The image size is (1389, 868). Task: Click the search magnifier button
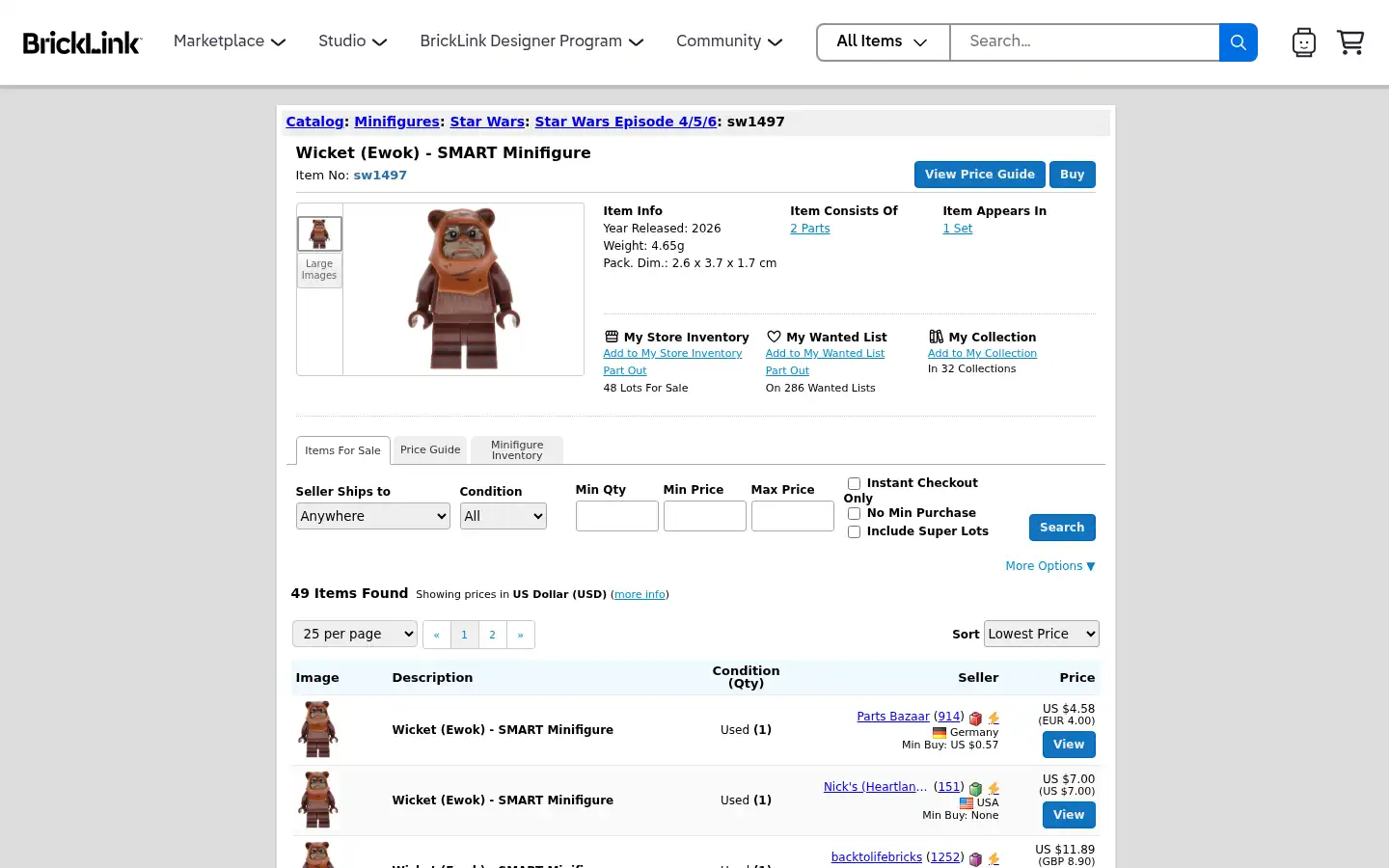(x=1239, y=42)
